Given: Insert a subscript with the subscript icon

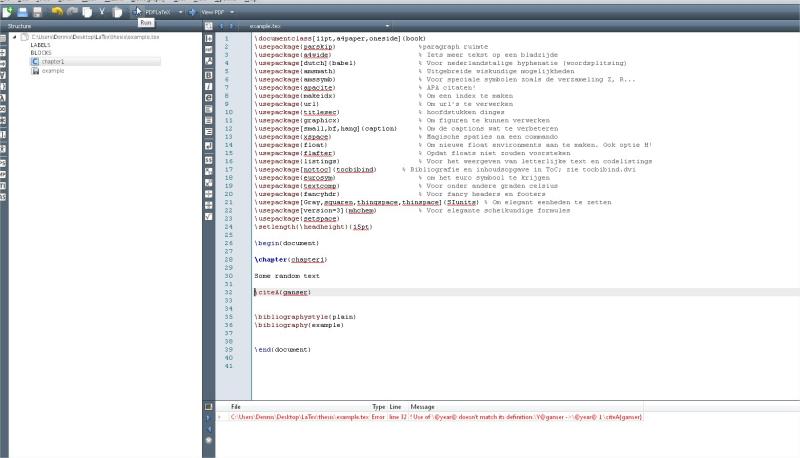Looking at the screenshot, I should click(x=209, y=171).
